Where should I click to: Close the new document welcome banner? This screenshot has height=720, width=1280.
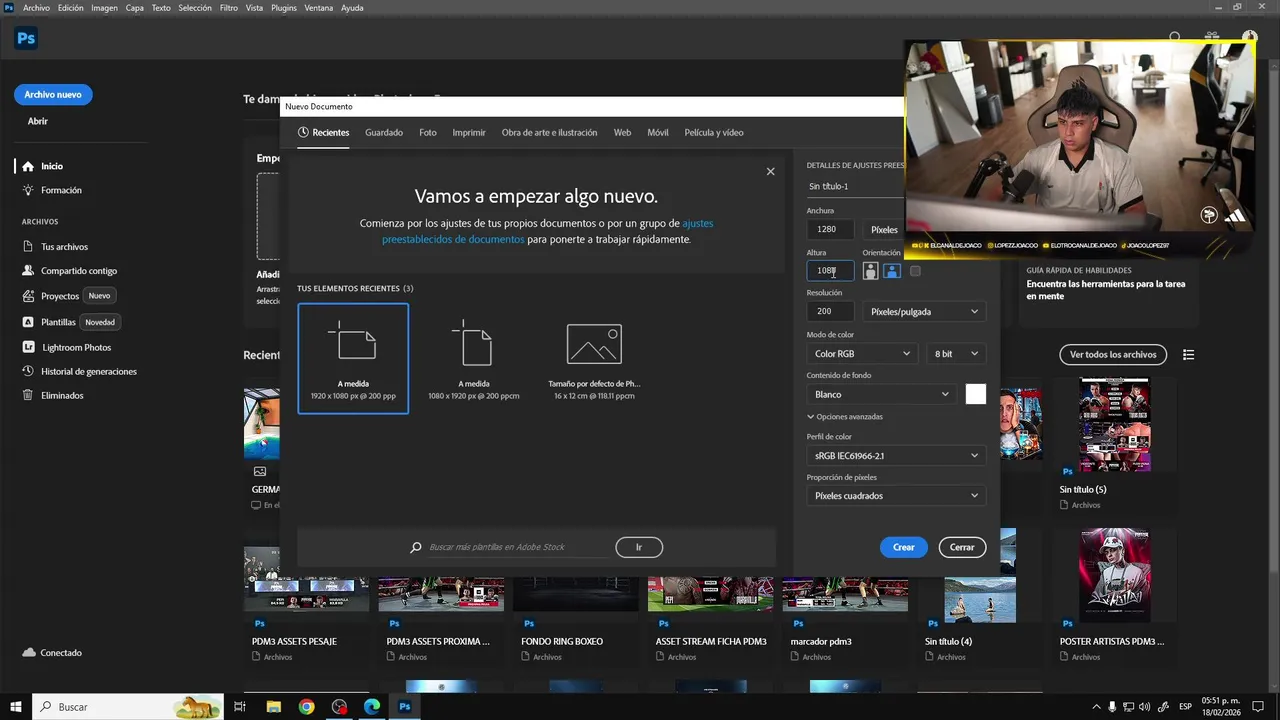point(770,171)
